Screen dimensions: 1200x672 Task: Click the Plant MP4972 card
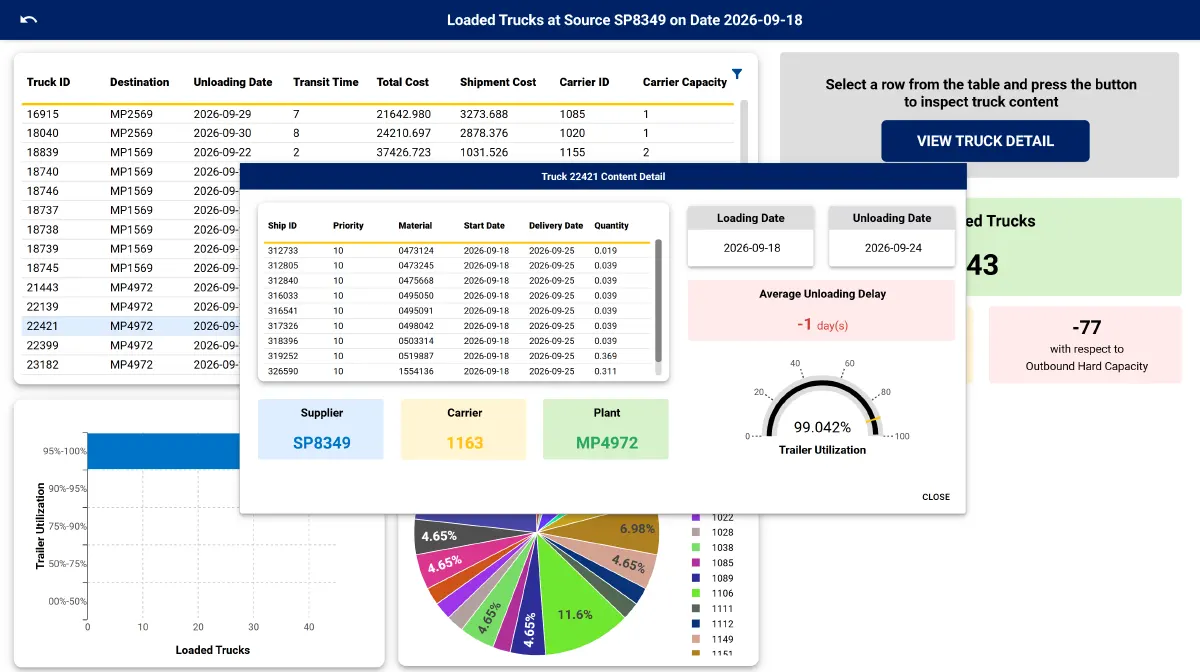[606, 429]
